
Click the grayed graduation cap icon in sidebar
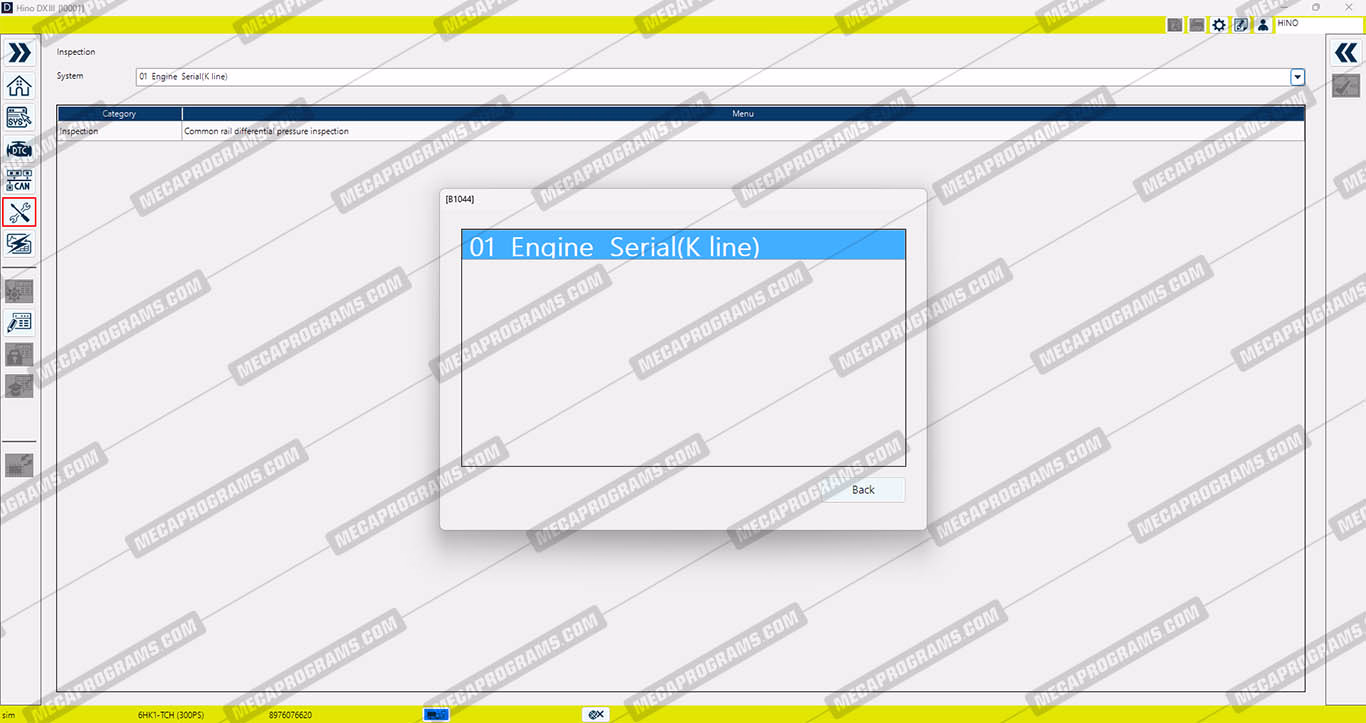pyautogui.click(x=19, y=386)
